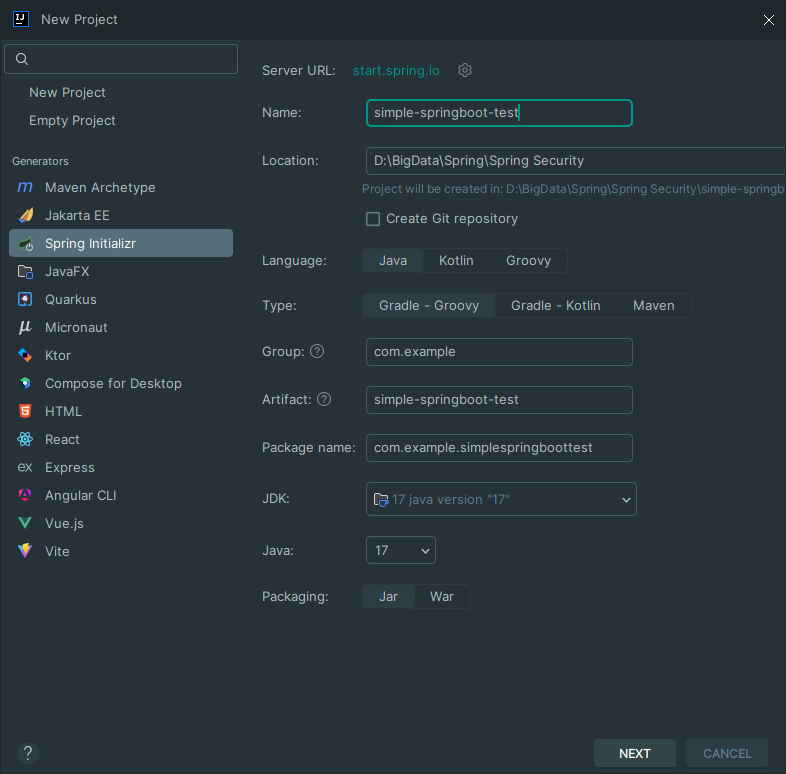The image size is (786, 774).
Task: Click the Compose for Desktop icon
Action: pos(25,383)
